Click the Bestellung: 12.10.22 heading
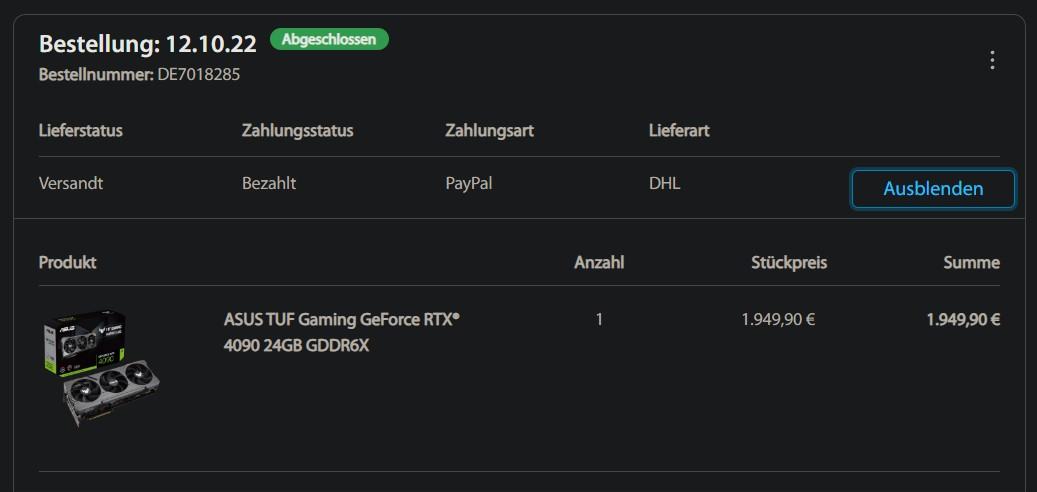The image size is (1037, 492). (x=148, y=44)
